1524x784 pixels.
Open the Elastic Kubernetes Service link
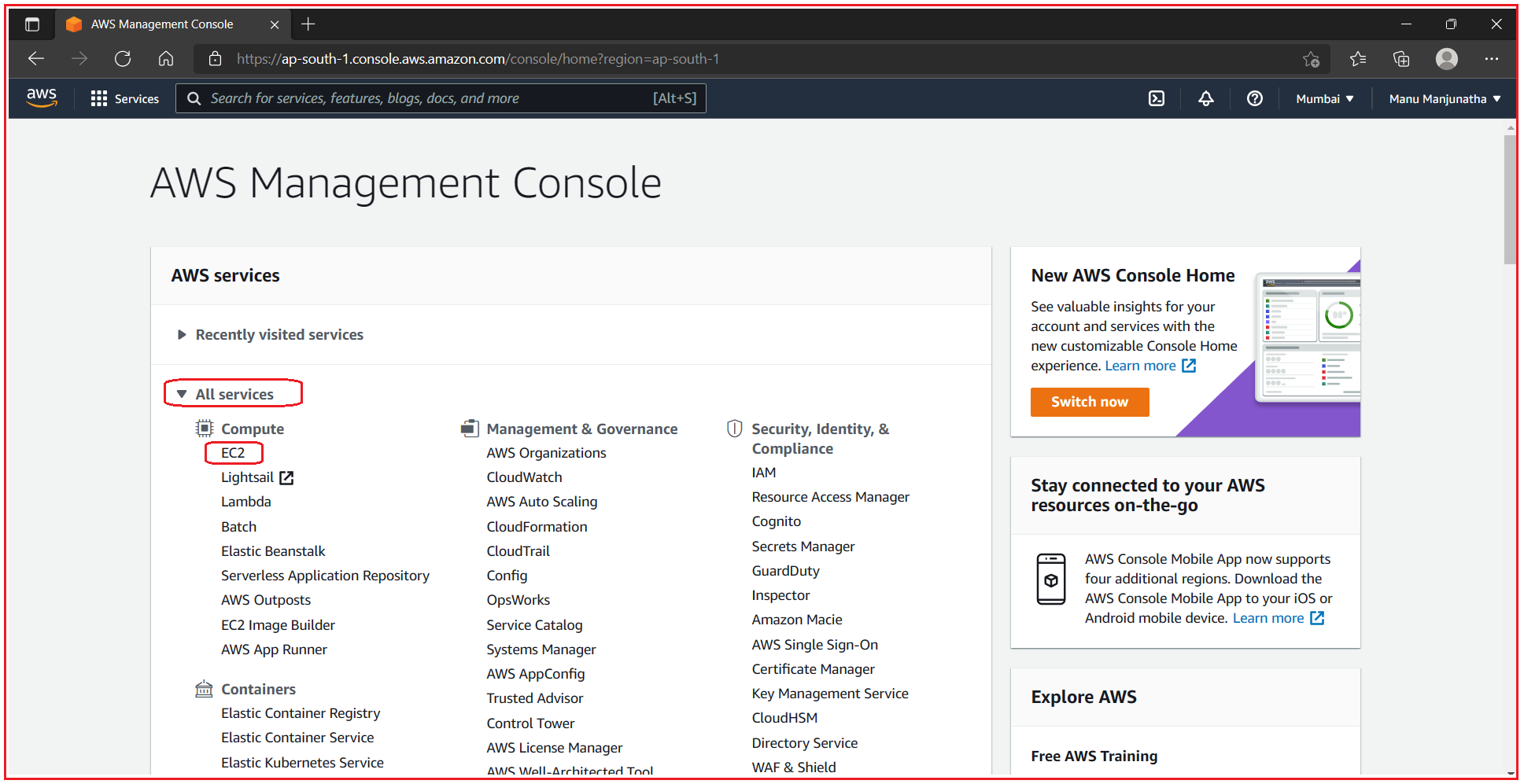click(302, 763)
